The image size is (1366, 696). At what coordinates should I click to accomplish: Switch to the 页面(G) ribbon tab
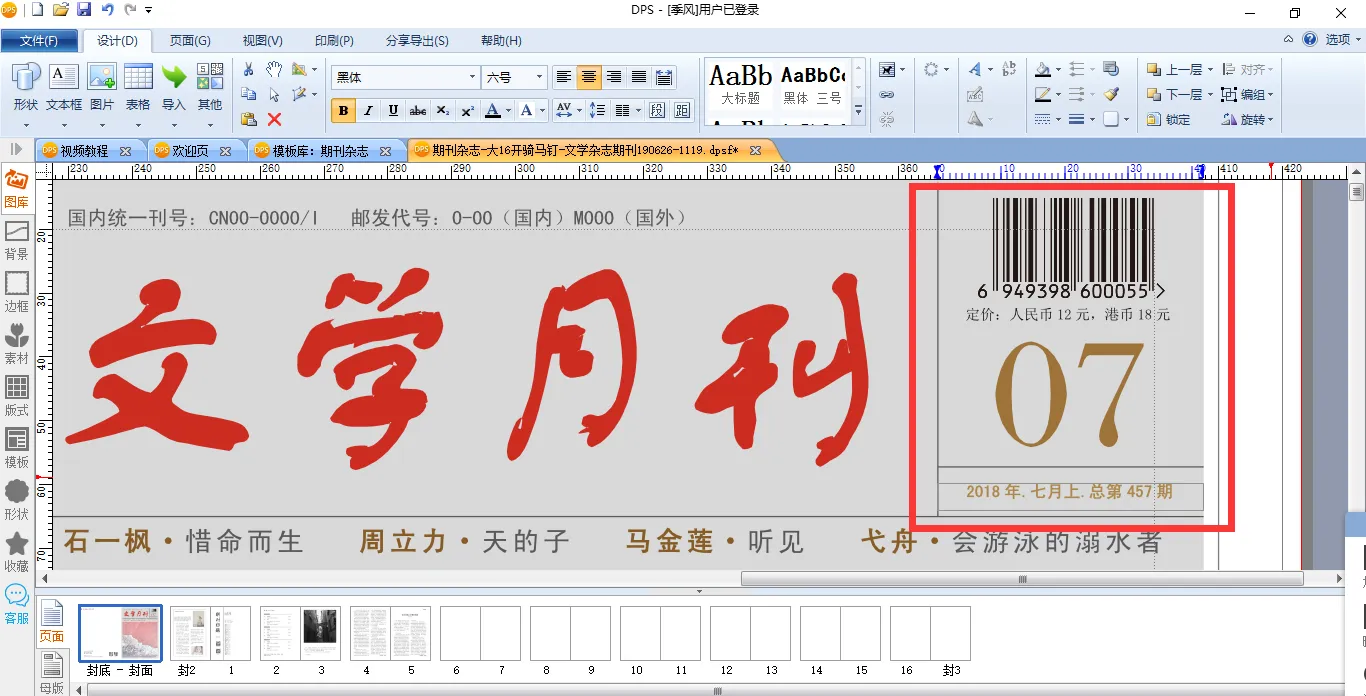click(190, 41)
